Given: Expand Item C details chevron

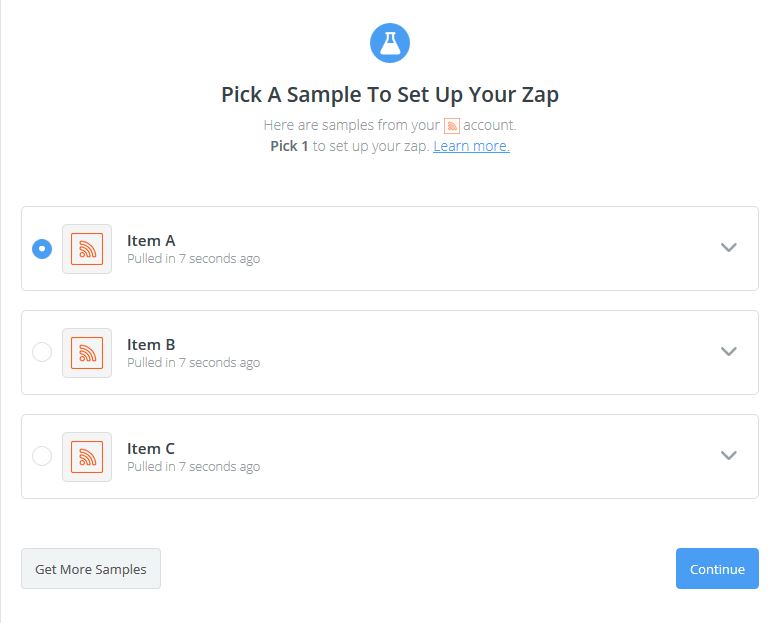Looking at the screenshot, I should (728, 455).
